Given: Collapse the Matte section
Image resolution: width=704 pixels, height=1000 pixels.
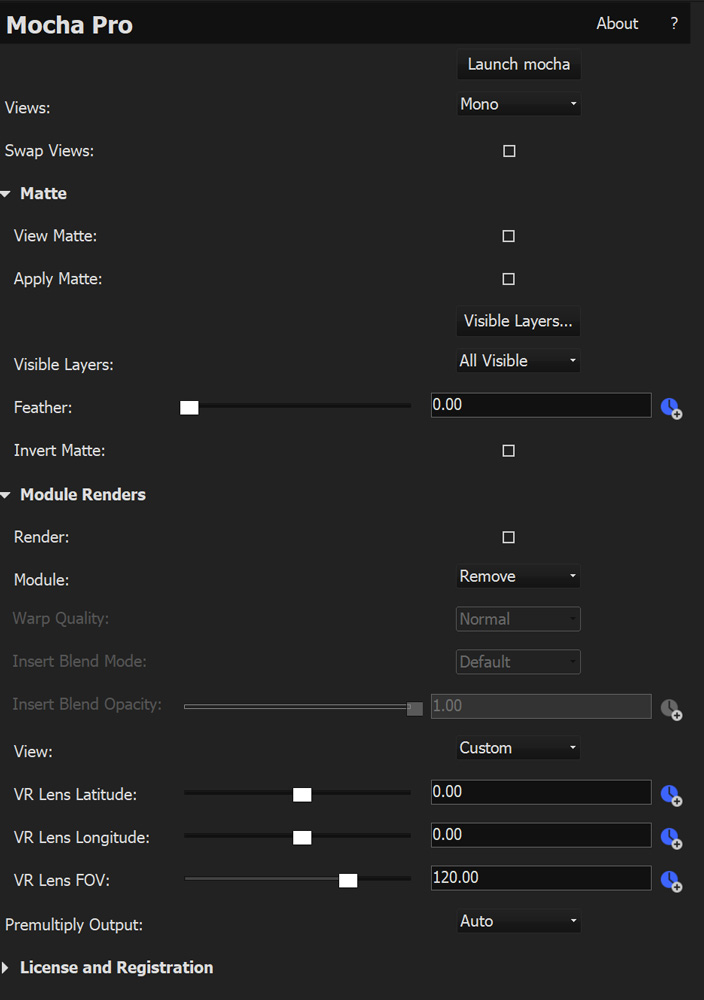Looking at the screenshot, I should point(6,194).
